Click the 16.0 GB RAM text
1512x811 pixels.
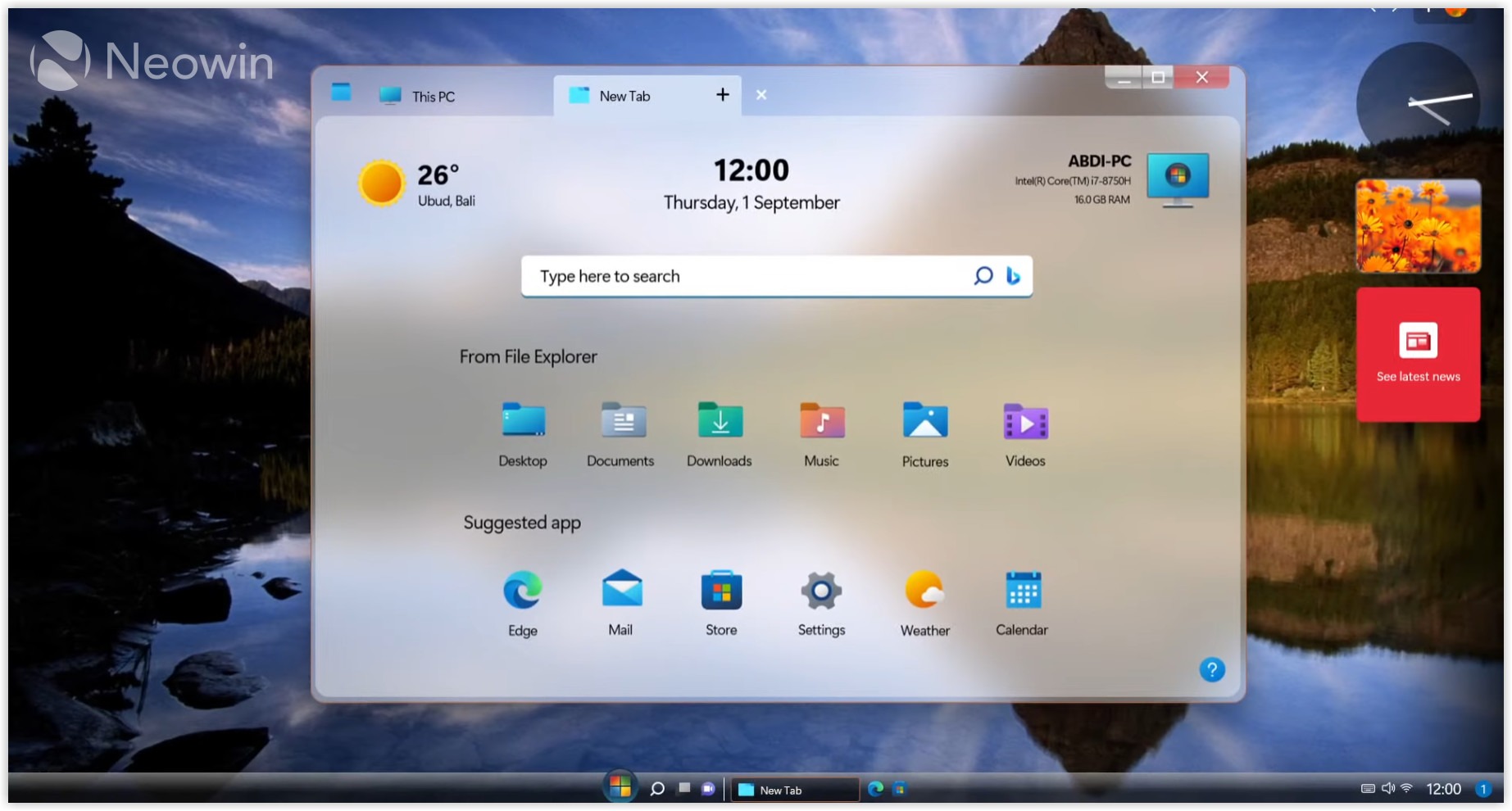[1102, 199]
